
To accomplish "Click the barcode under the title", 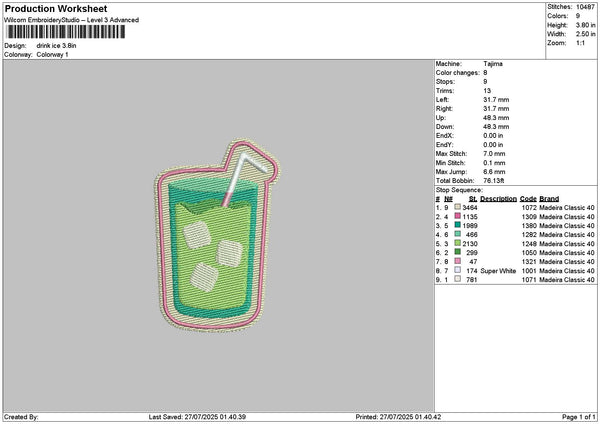I will [x=65, y=33].
